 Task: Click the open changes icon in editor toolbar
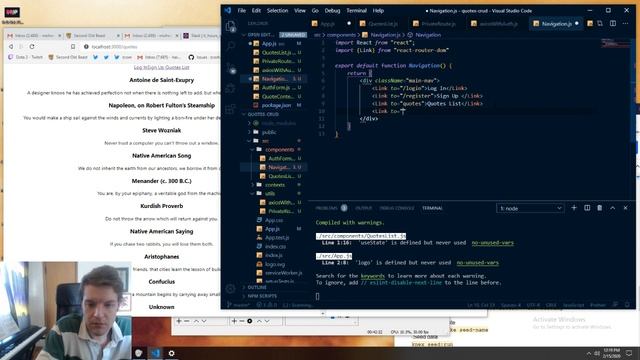click(x=600, y=24)
